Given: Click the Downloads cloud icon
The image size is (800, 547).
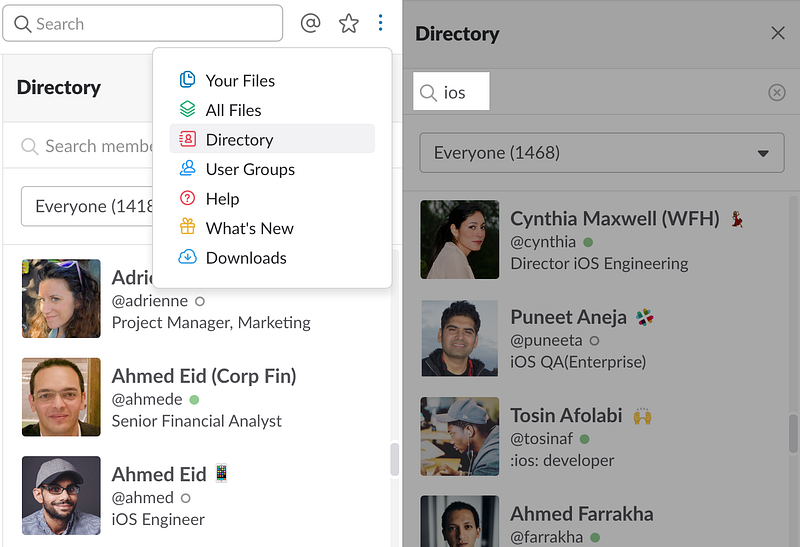Looking at the screenshot, I should click(187, 257).
